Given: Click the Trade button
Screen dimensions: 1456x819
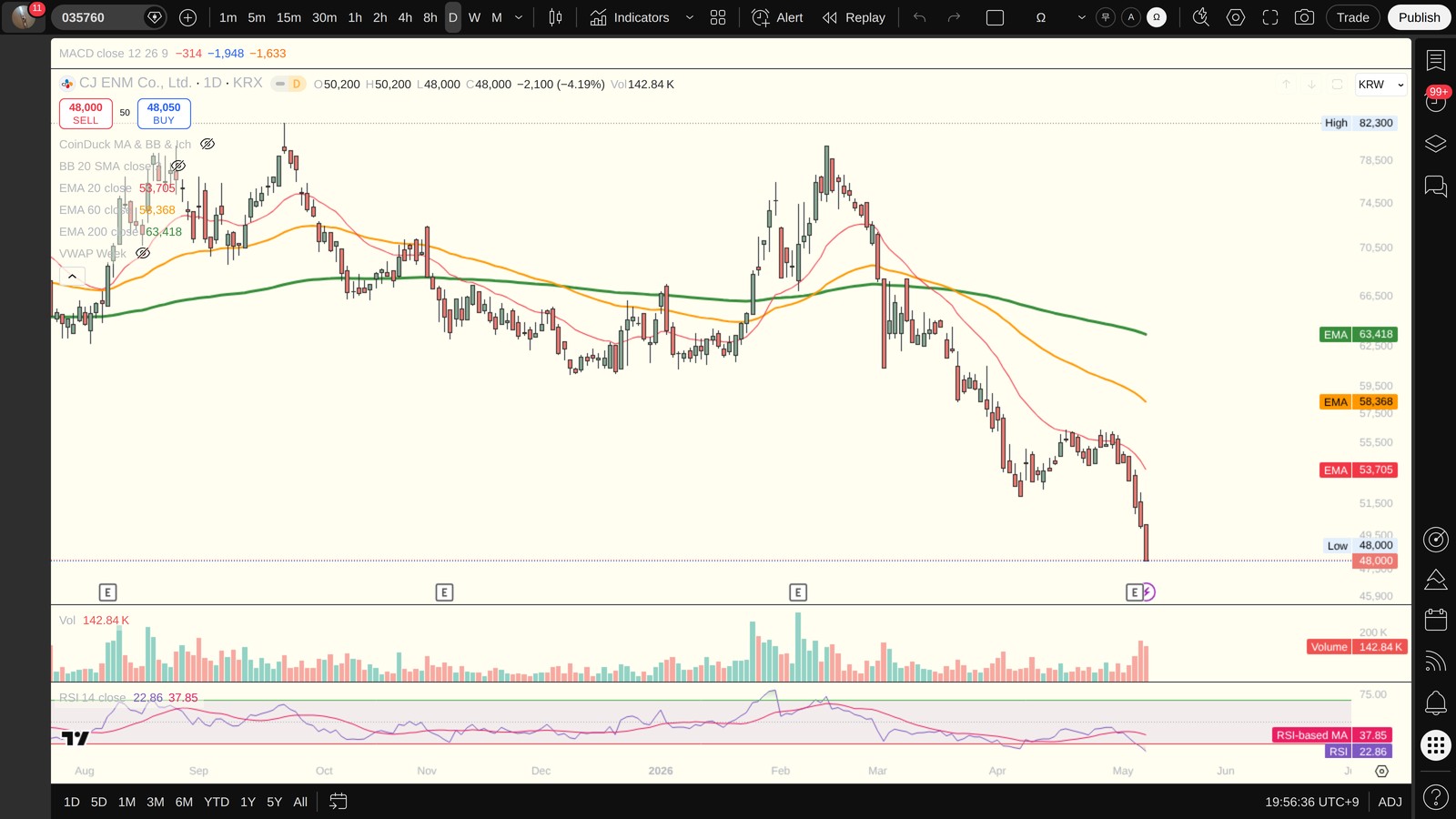Looking at the screenshot, I should tap(1352, 17).
